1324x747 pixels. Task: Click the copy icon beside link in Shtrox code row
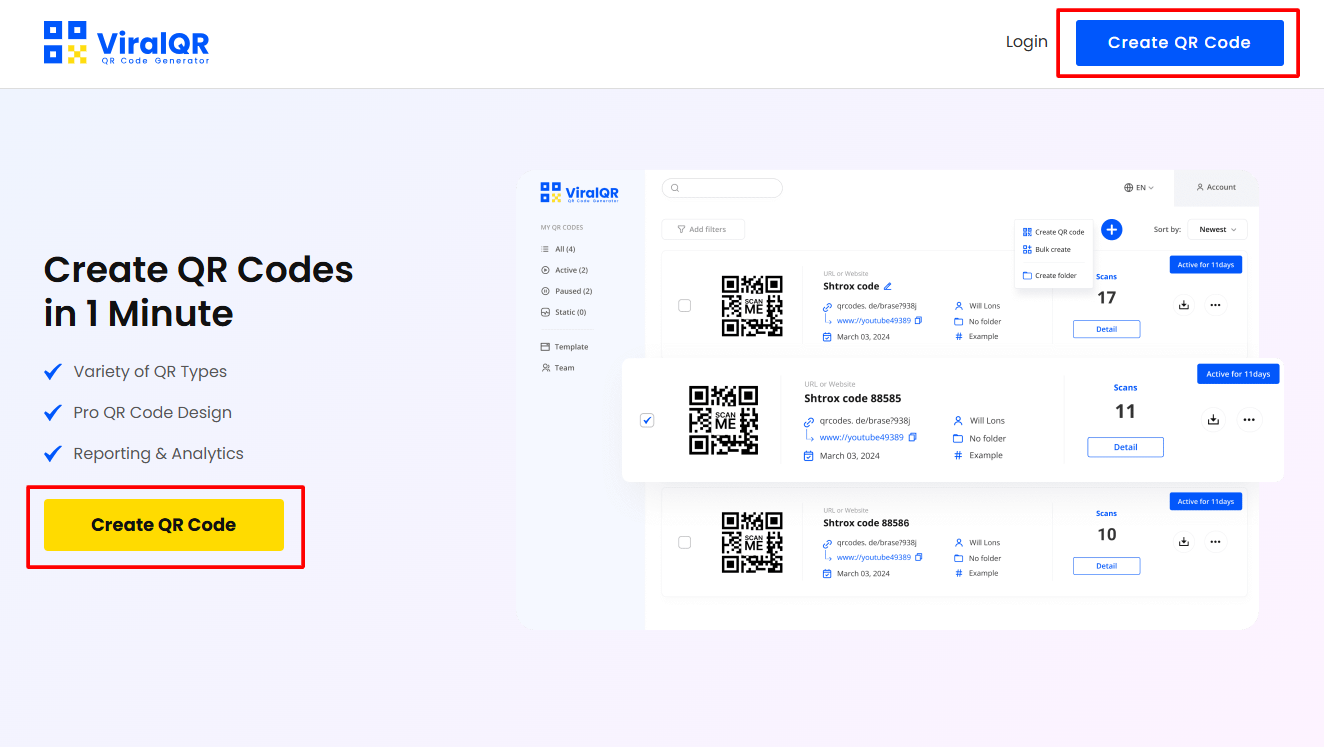(x=918, y=321)
